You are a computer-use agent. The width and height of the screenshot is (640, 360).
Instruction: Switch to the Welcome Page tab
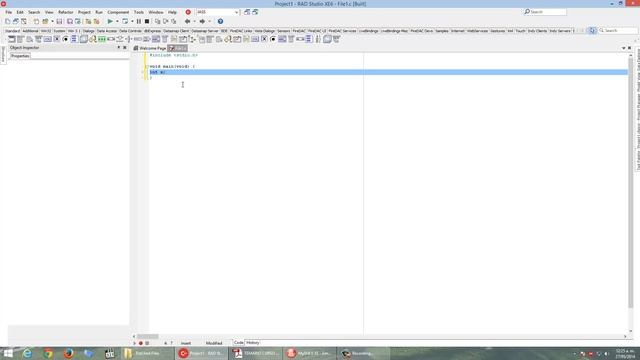tap(150, 48)
